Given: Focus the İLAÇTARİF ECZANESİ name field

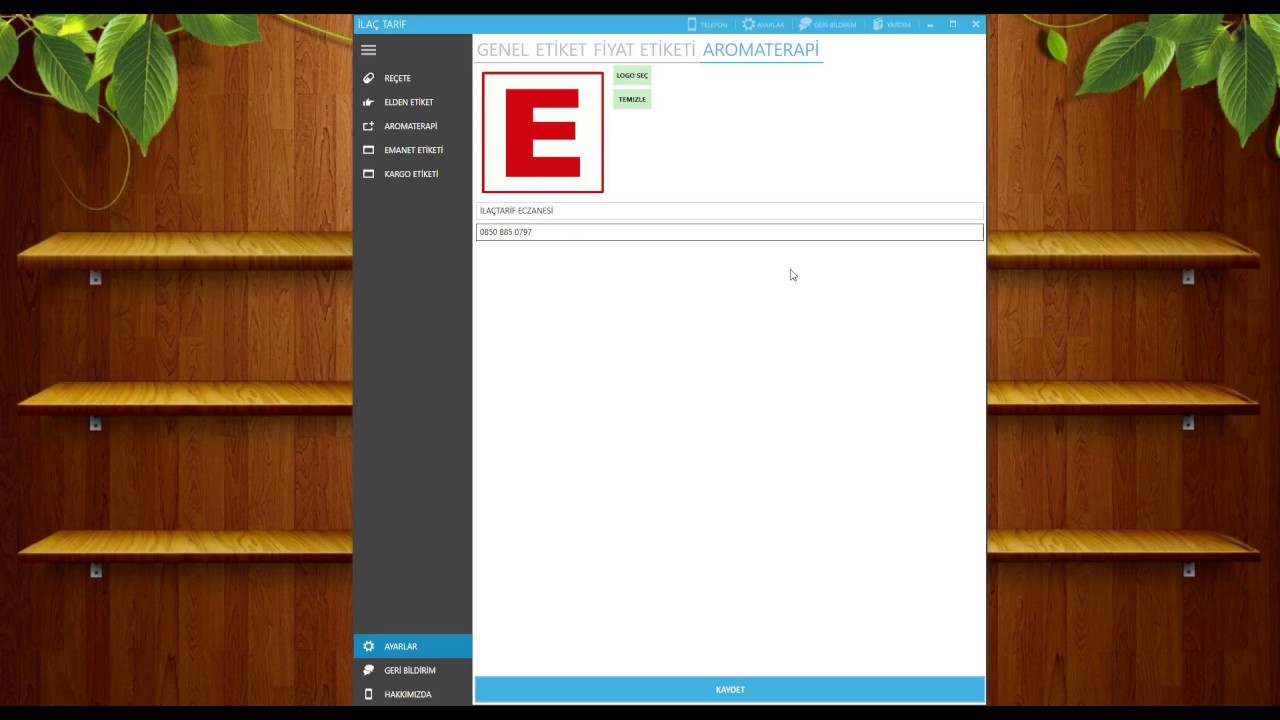Looking at the screenshot, I should [730, 211].
